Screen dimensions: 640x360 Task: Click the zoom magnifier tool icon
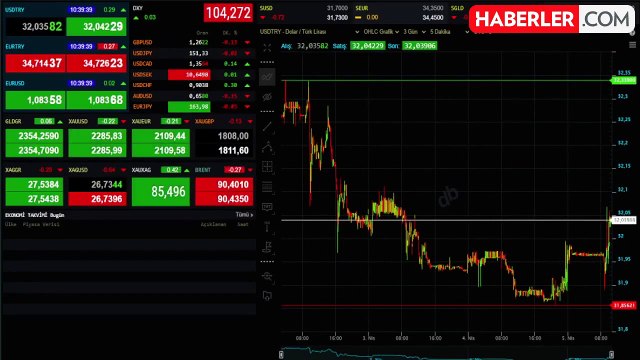click(267, 276)
